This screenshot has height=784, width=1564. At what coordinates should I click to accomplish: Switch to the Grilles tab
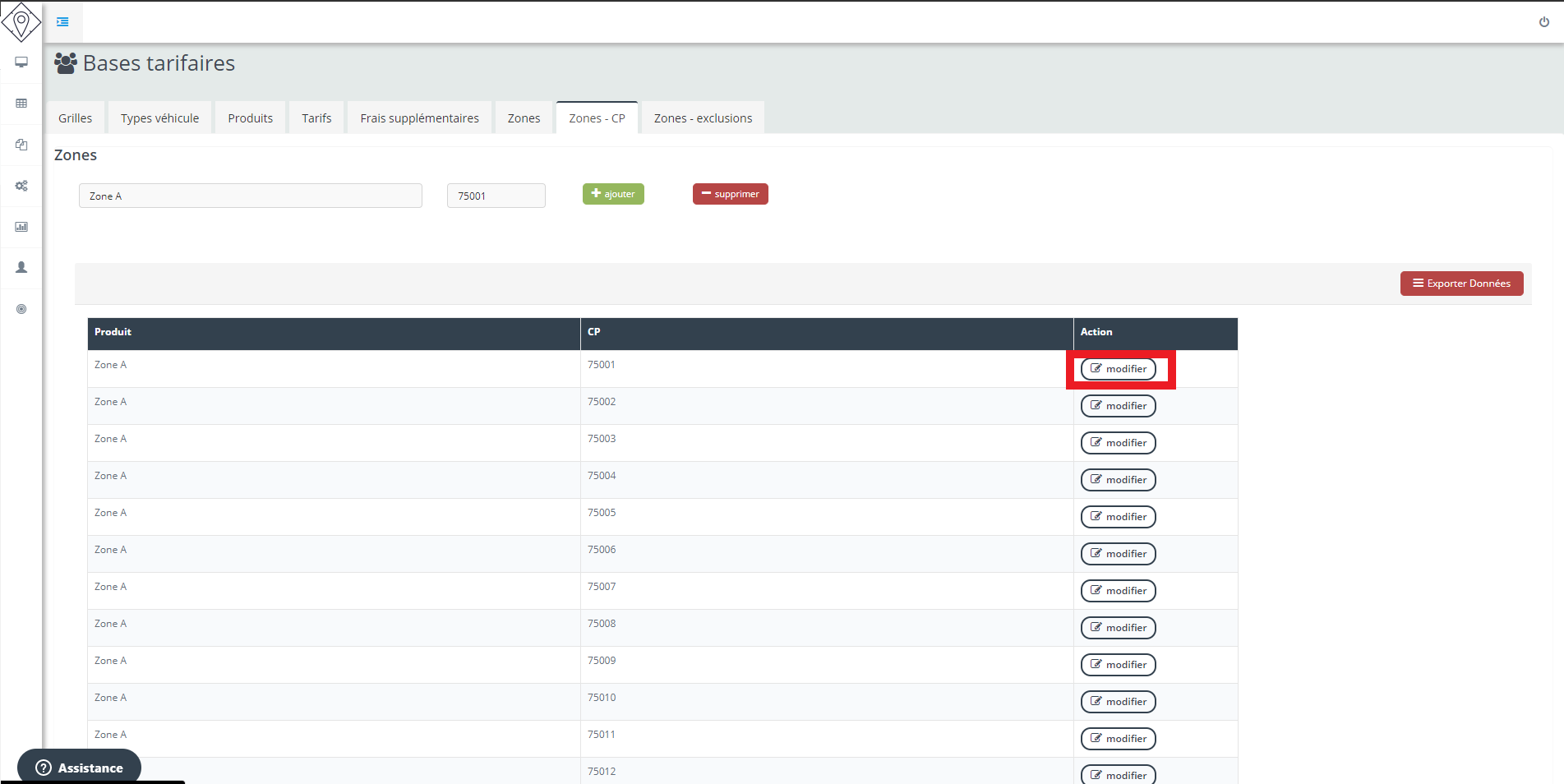pyautogui.click(x=76, y=118)
